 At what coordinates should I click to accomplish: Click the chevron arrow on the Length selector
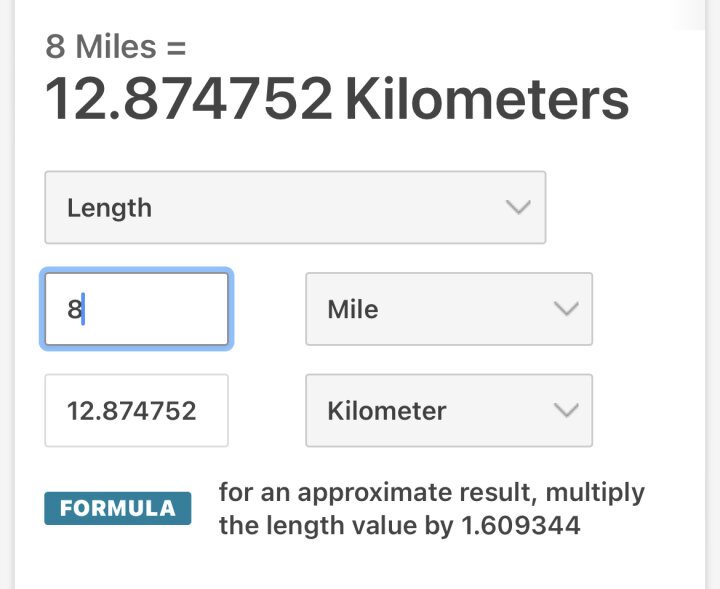[517, 208]
